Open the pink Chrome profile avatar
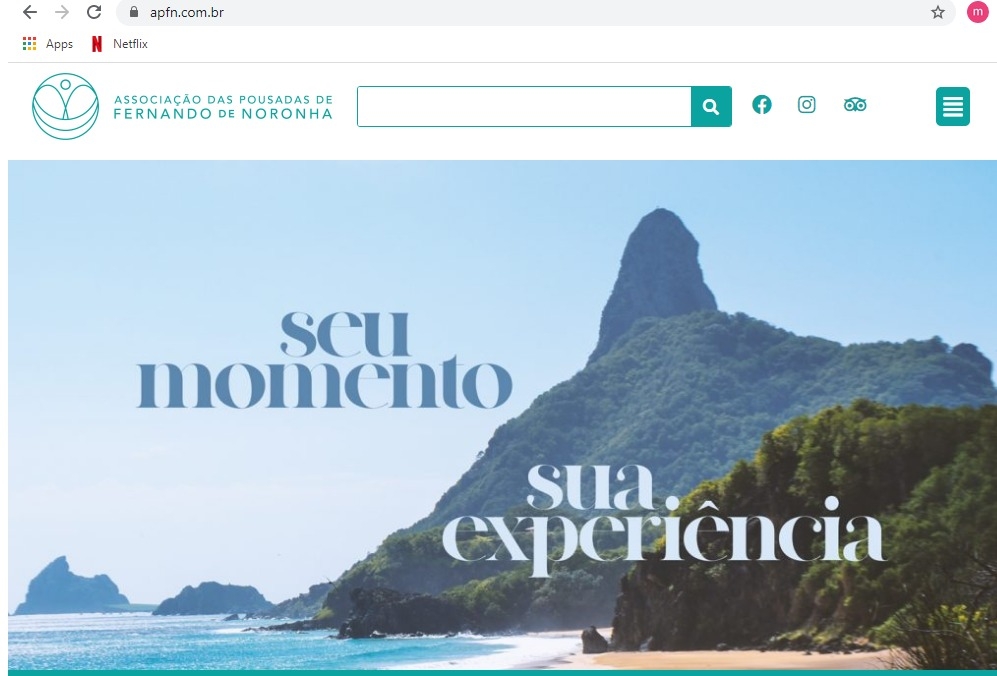The height and width of the screenshot is (676, 997). pos(977,12)
